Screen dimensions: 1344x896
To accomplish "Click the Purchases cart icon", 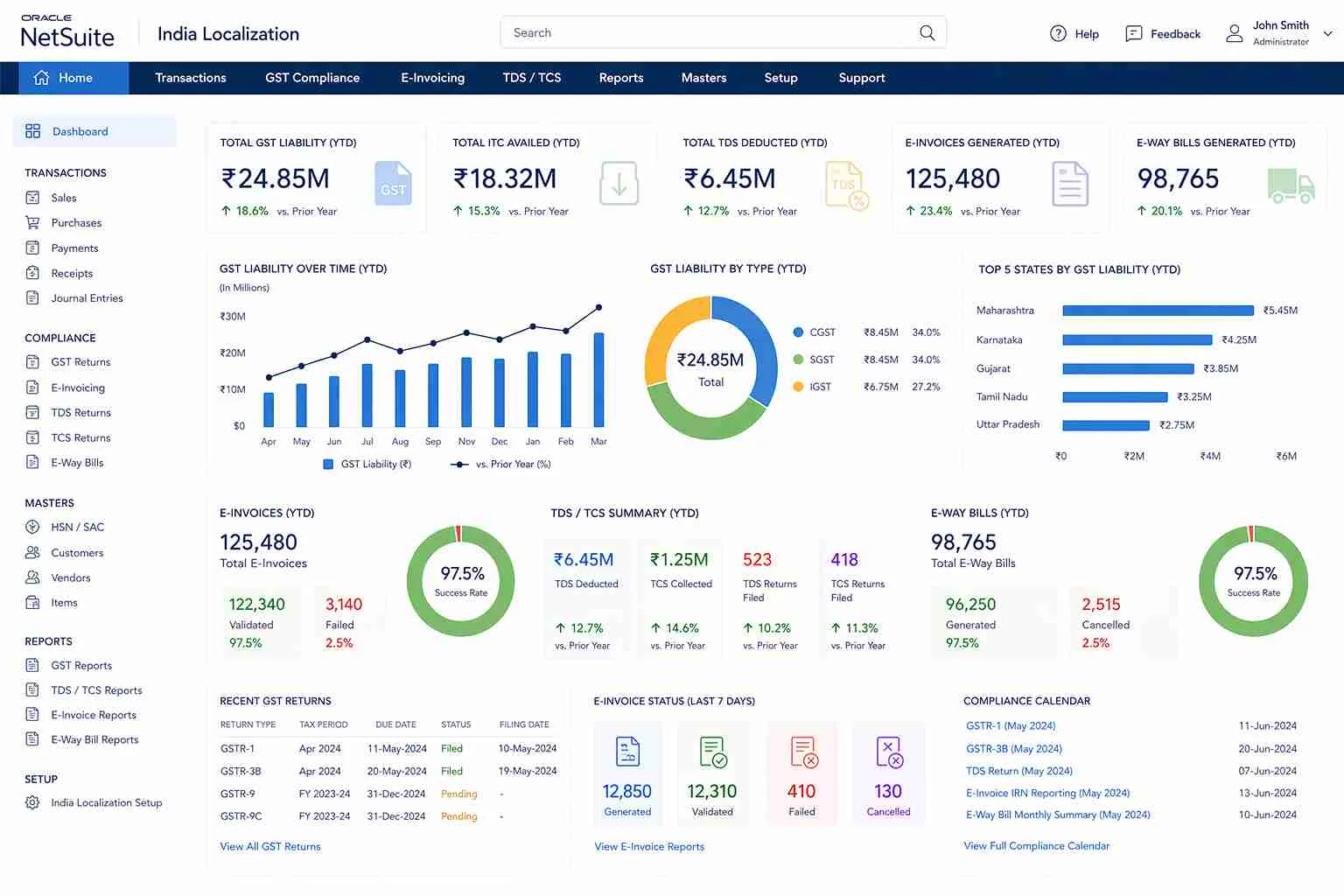I will pos(32,222).
